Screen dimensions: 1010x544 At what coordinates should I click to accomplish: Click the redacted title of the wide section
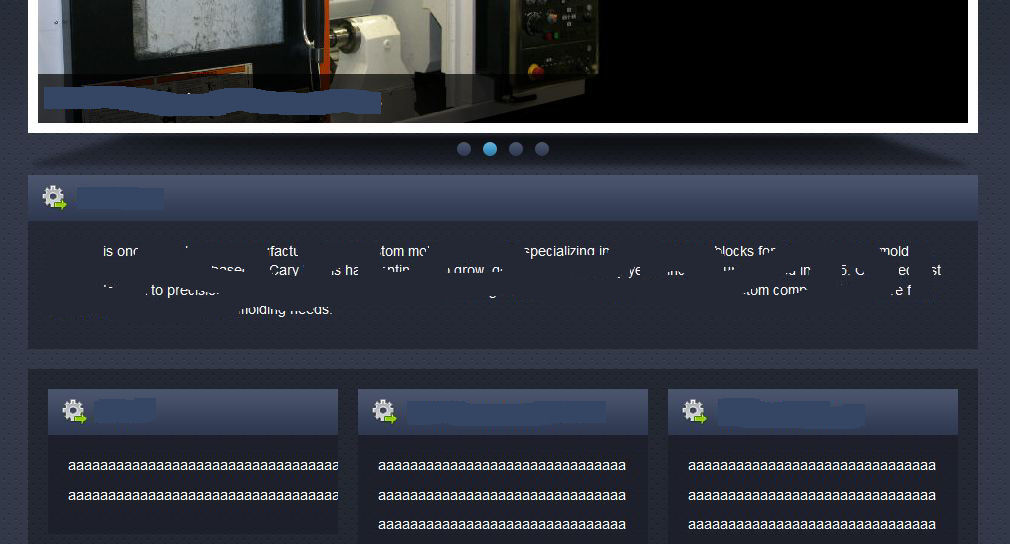120,198
